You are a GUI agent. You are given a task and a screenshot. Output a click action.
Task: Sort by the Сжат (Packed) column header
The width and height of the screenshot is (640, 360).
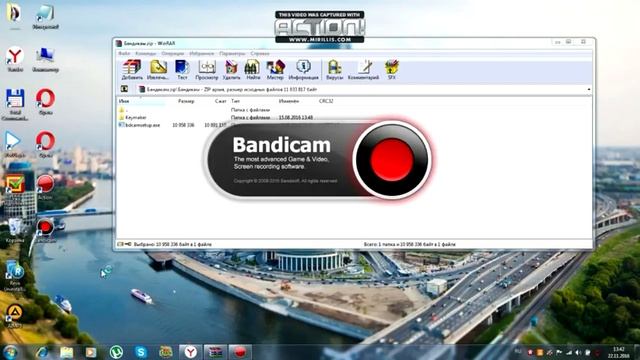pos(220,101)
